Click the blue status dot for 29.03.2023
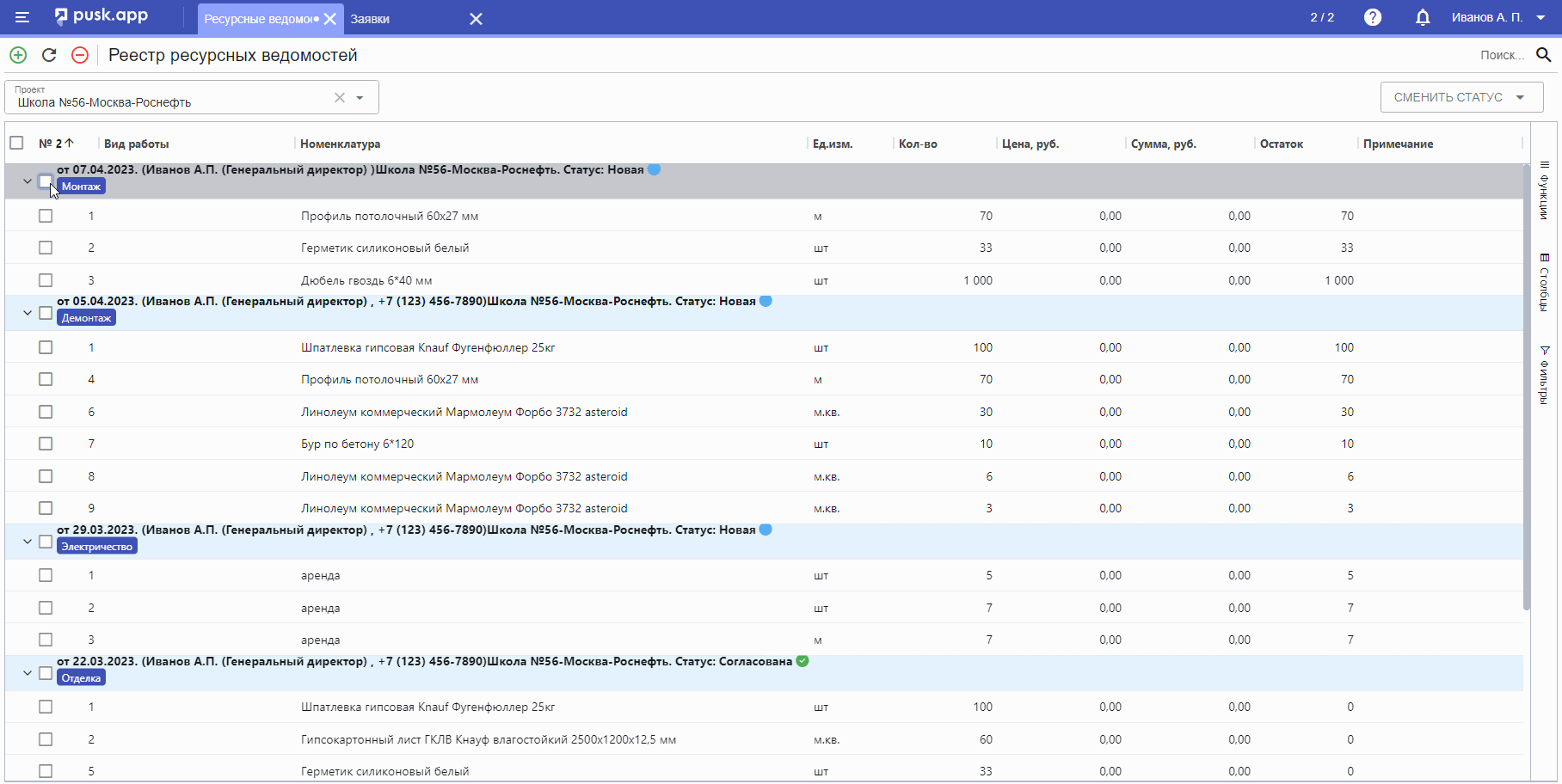Image resolution: width=1562 pixels, height=784 pixels. [x=766, y=530]
